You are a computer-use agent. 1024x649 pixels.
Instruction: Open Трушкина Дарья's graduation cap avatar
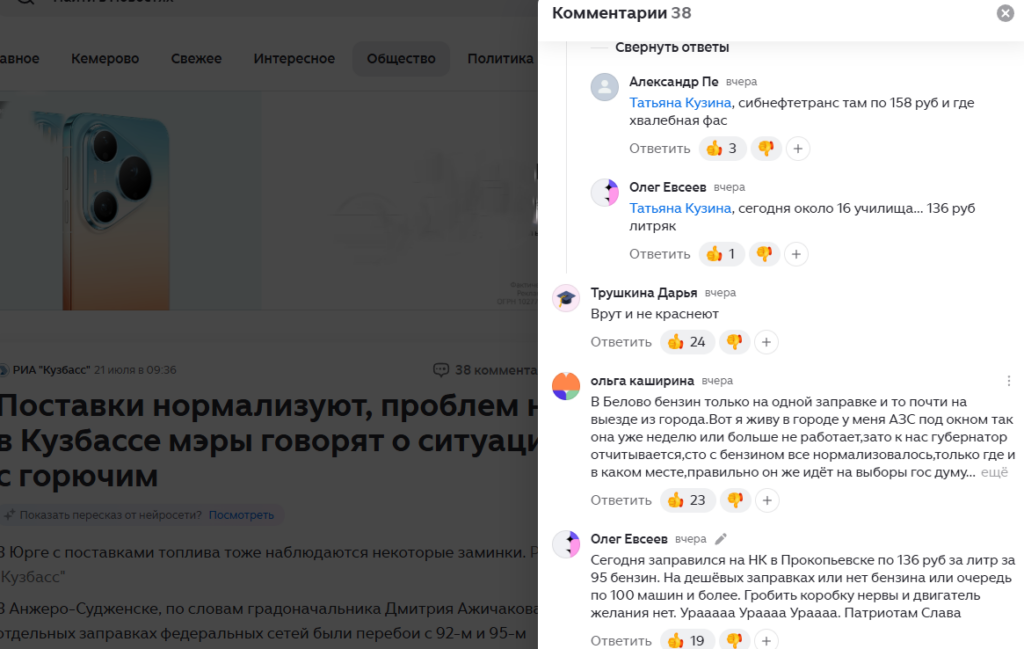[x=566, y=298]
